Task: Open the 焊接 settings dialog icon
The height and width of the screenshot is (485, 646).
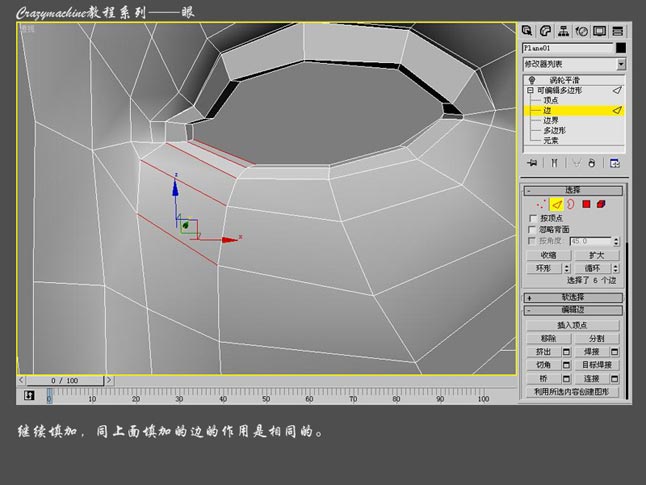Action: point(615,352)
